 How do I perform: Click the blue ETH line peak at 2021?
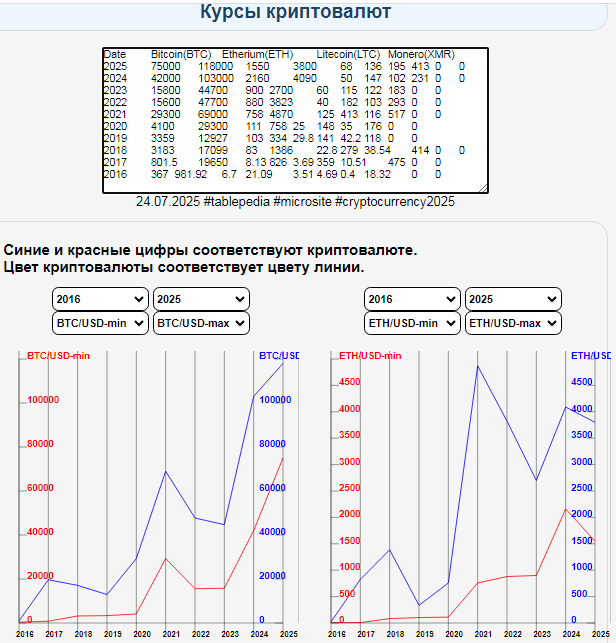478,366
